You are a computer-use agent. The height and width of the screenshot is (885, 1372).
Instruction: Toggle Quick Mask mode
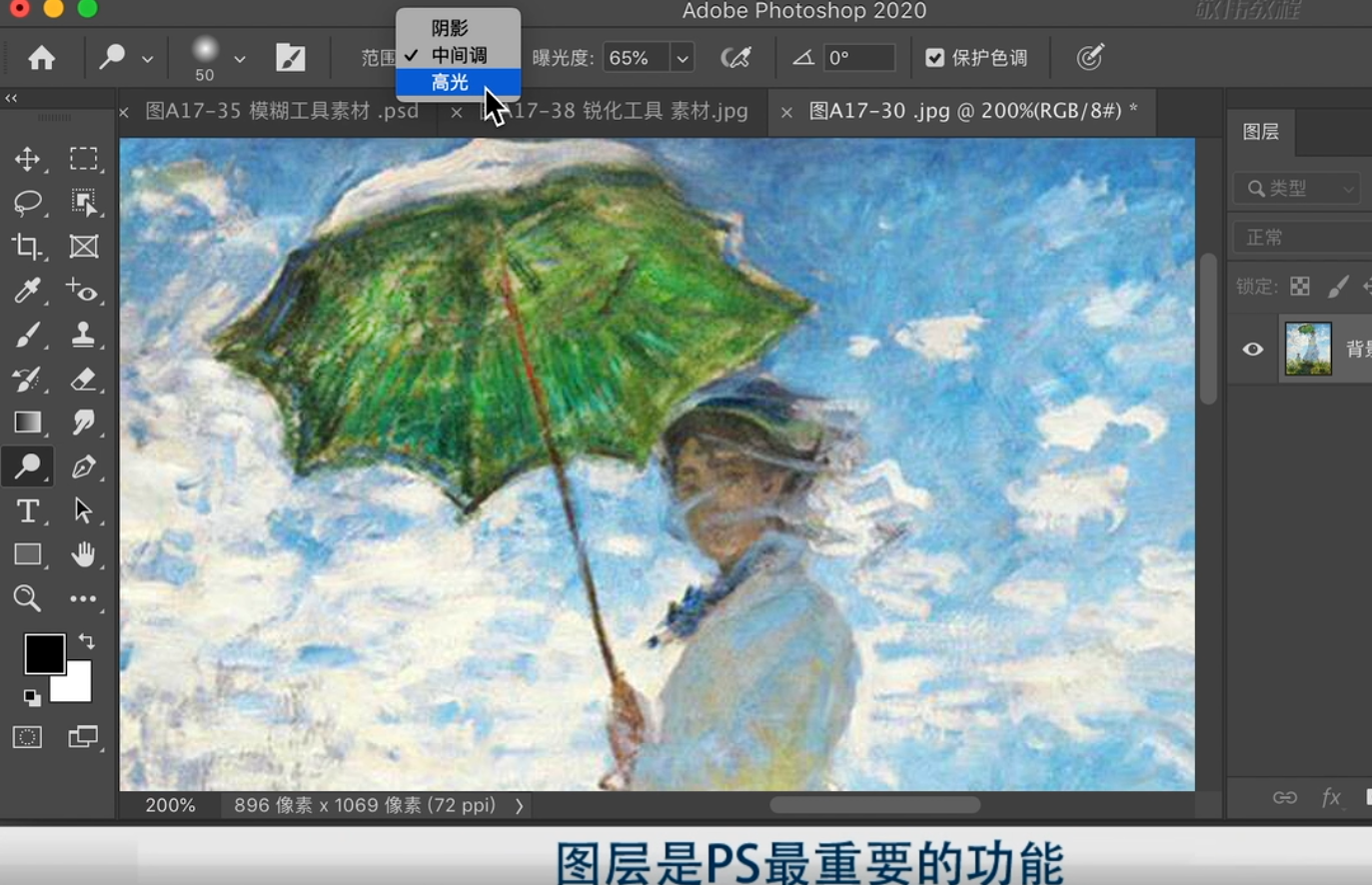point(27,737)
